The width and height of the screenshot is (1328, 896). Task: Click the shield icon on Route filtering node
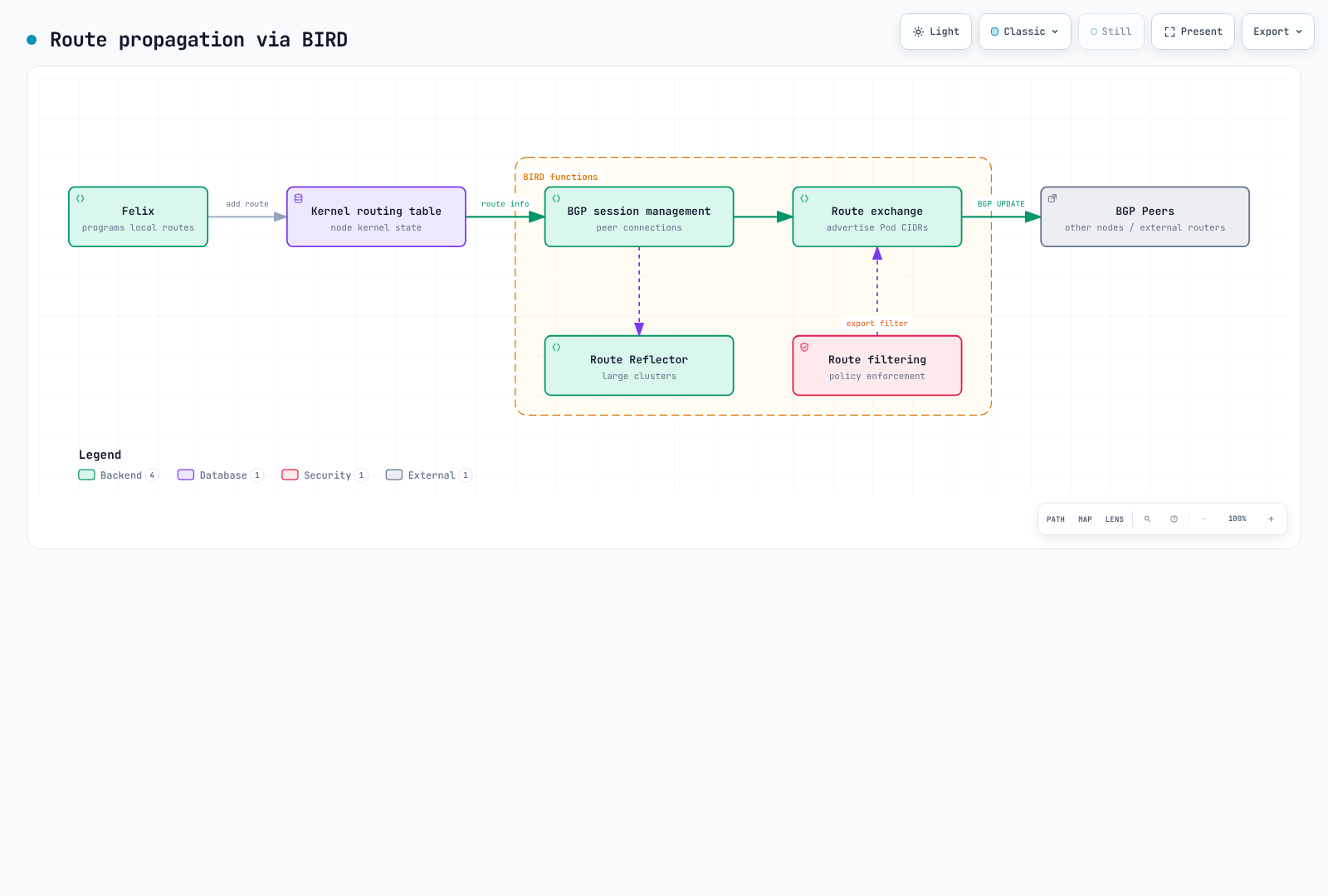804,348
